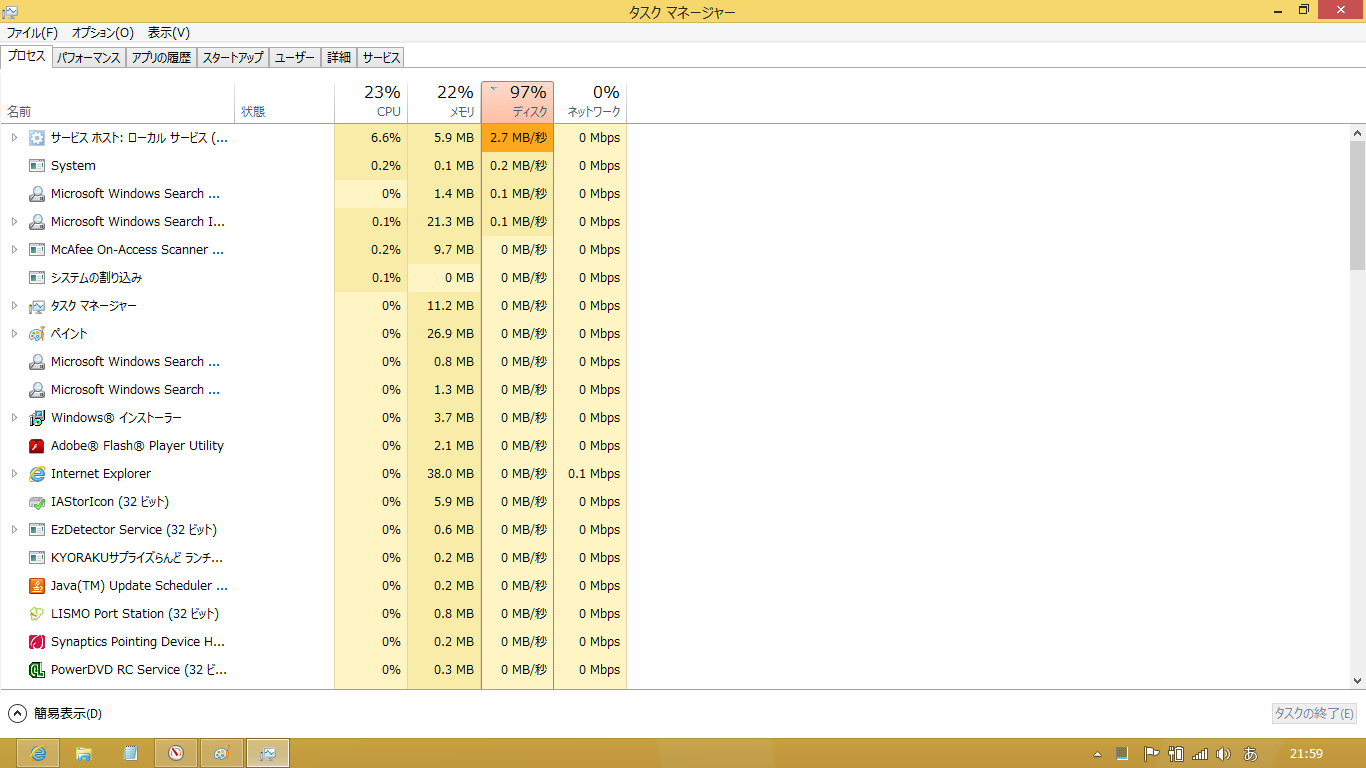Expand the McAfee On-Access Scanner row
The height and width of the screenshot is (768, 1366).
click(x=14, y=250)
